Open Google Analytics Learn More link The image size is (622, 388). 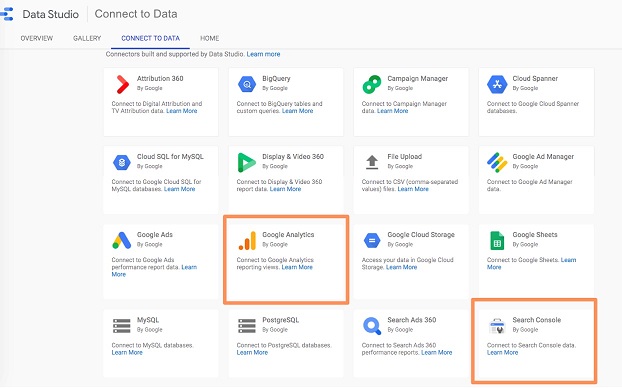(297, 267)
